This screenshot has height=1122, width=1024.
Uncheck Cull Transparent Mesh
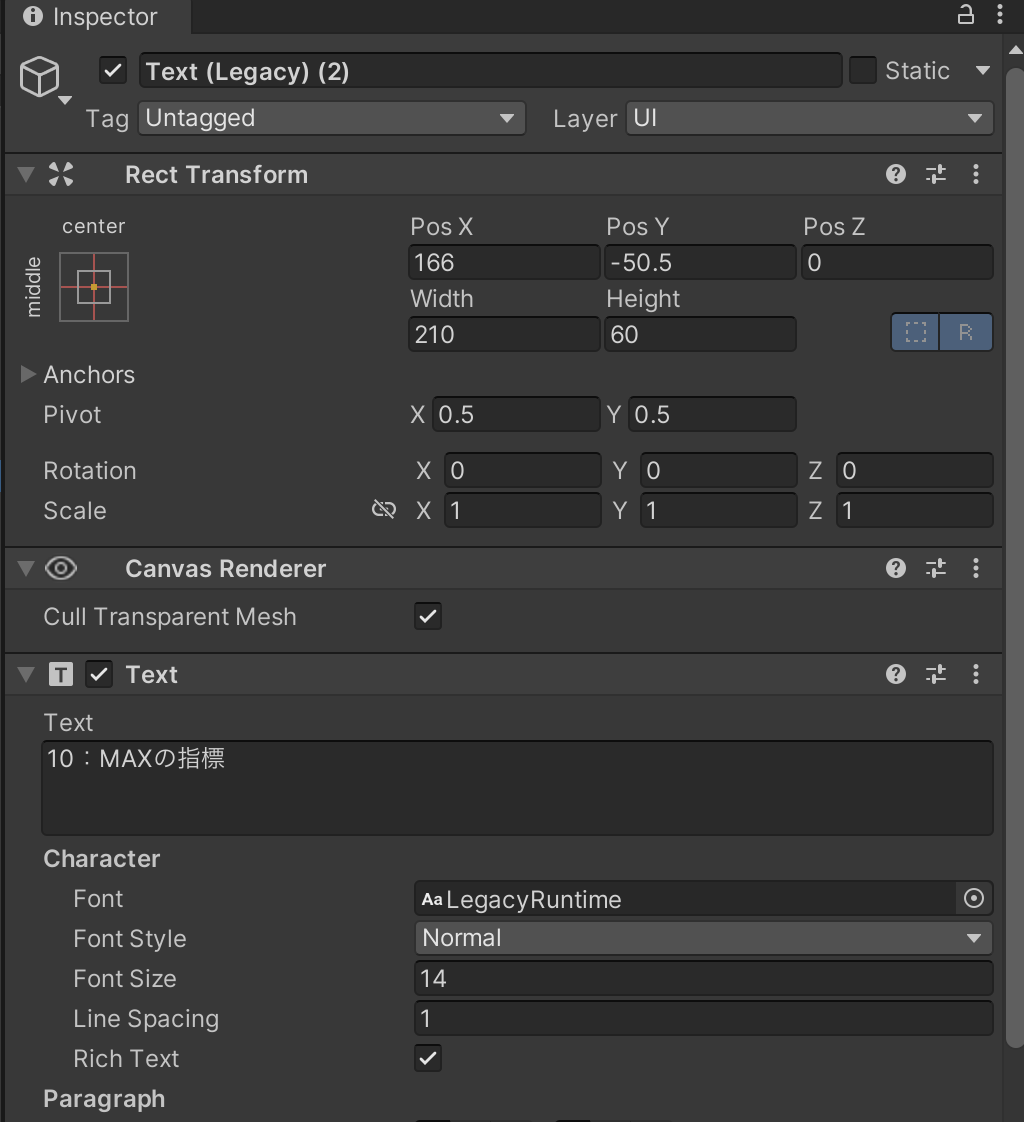(x=427, y=616)
